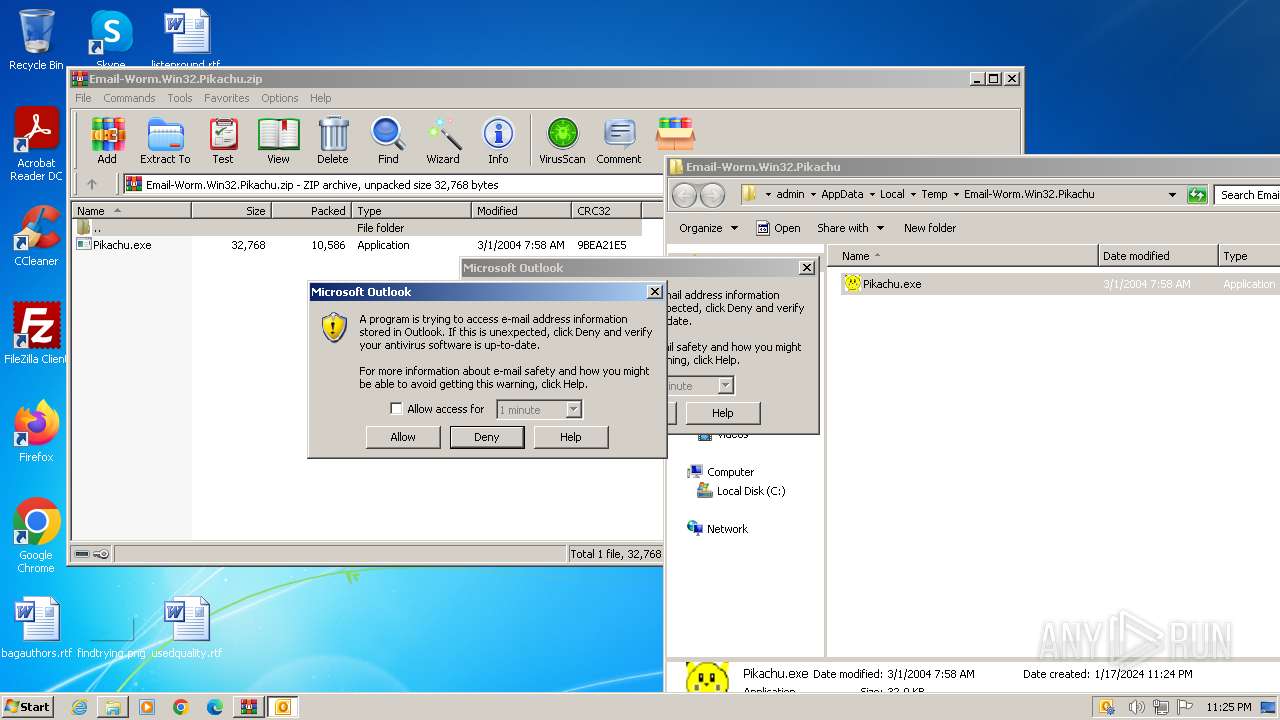Click Help in the background Outlook dialog
This screenshot has width=1280, height=720.
(x=723, y=413)
